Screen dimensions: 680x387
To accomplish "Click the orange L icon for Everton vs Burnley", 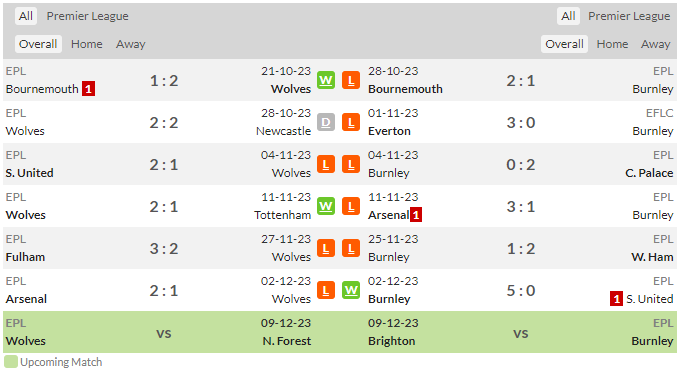I will (351, 122).
